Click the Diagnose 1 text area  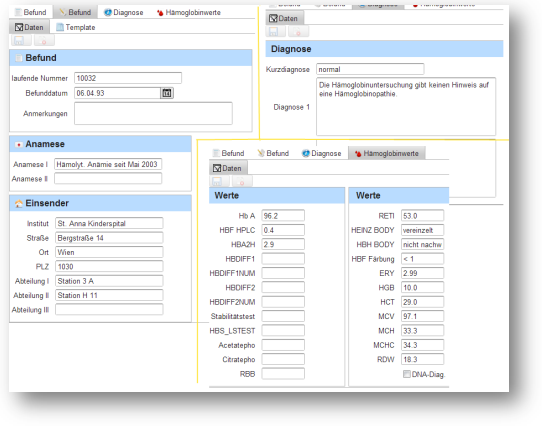[406, 106]
